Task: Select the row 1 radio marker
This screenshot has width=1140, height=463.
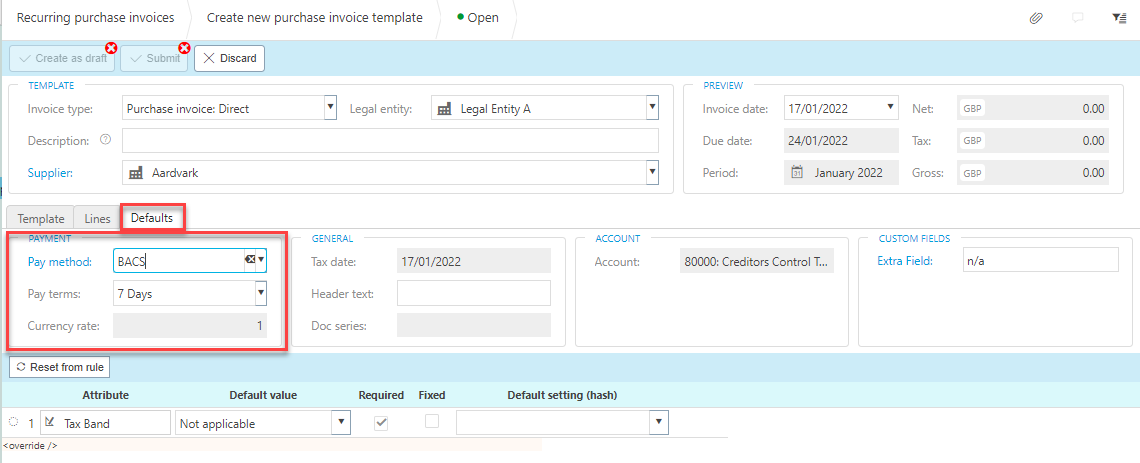Action: click(14, 423)
